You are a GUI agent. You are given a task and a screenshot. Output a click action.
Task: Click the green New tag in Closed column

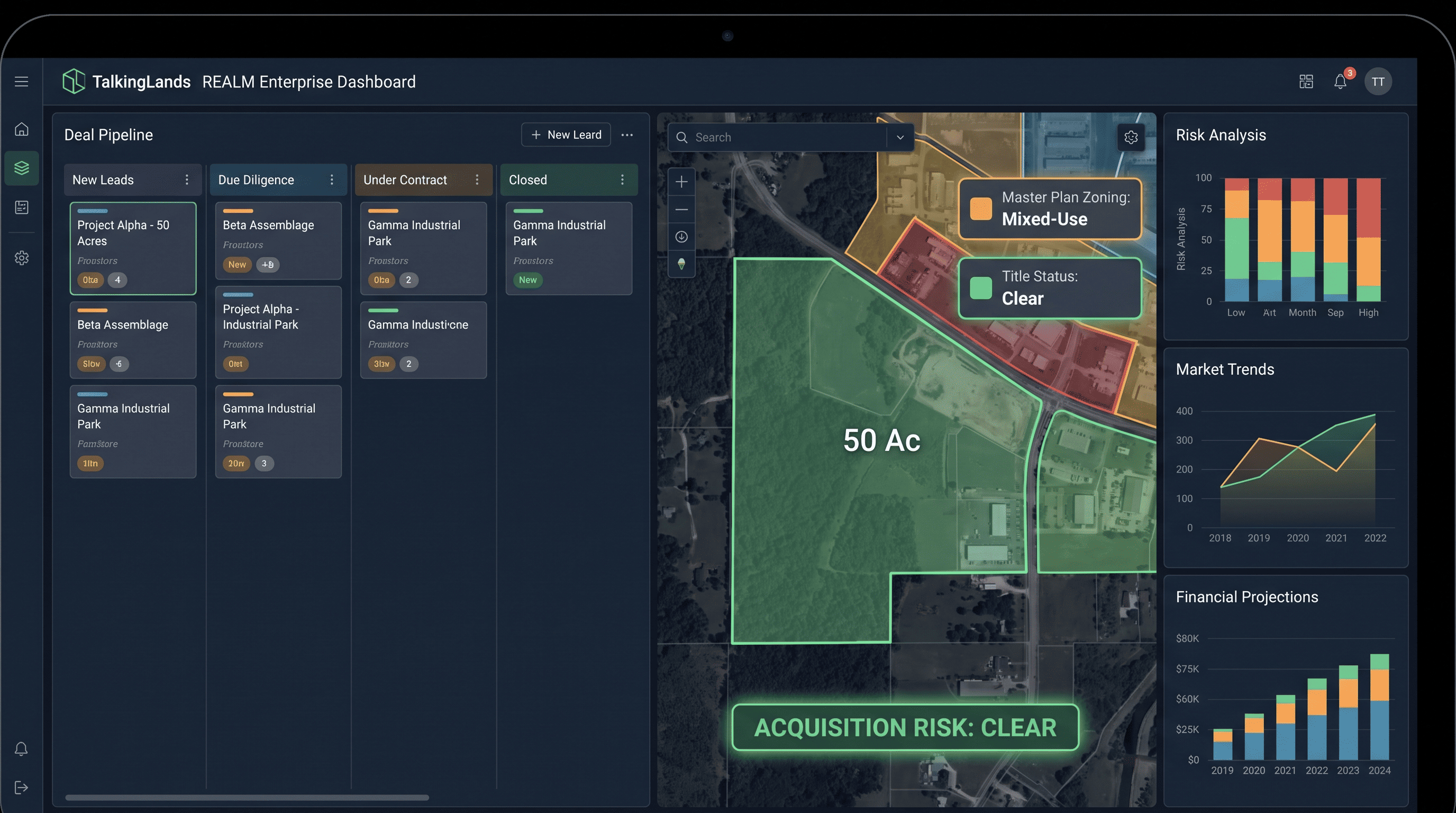point(528,280)
